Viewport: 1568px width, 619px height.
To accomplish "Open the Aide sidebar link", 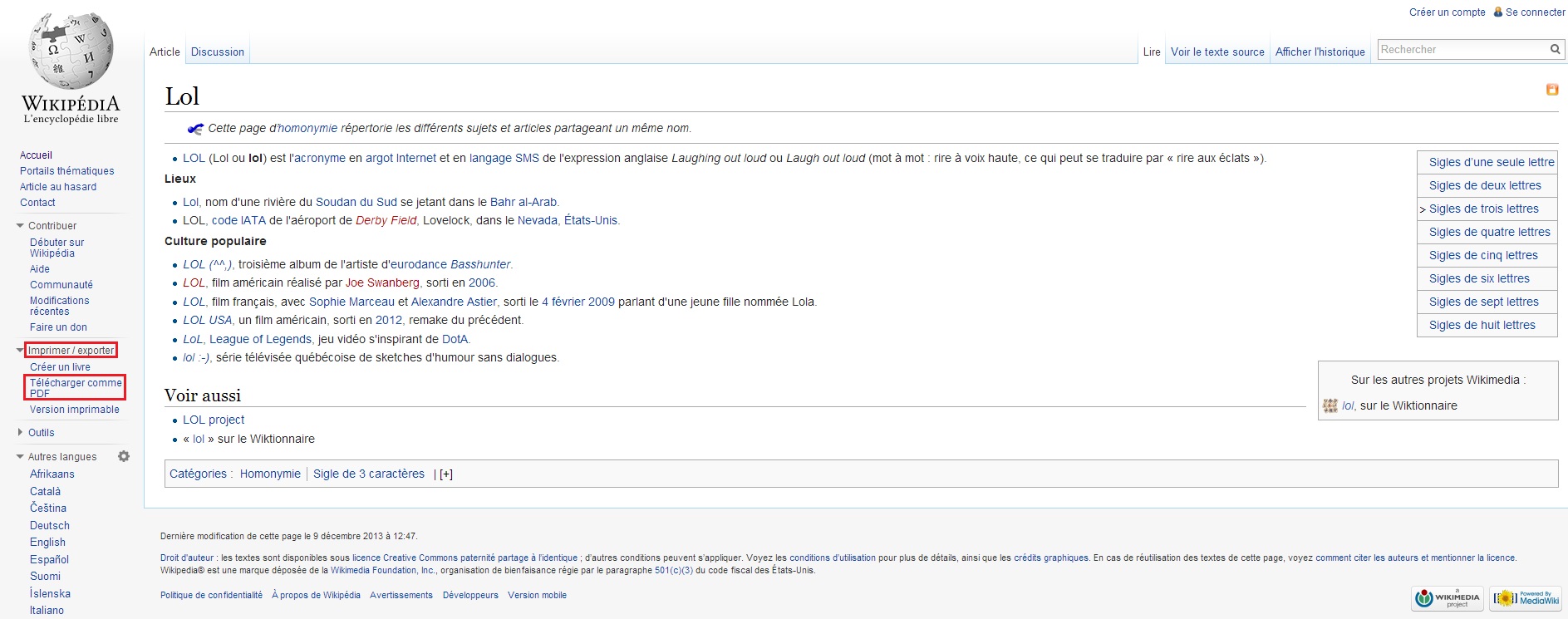I will pos(40,269).
